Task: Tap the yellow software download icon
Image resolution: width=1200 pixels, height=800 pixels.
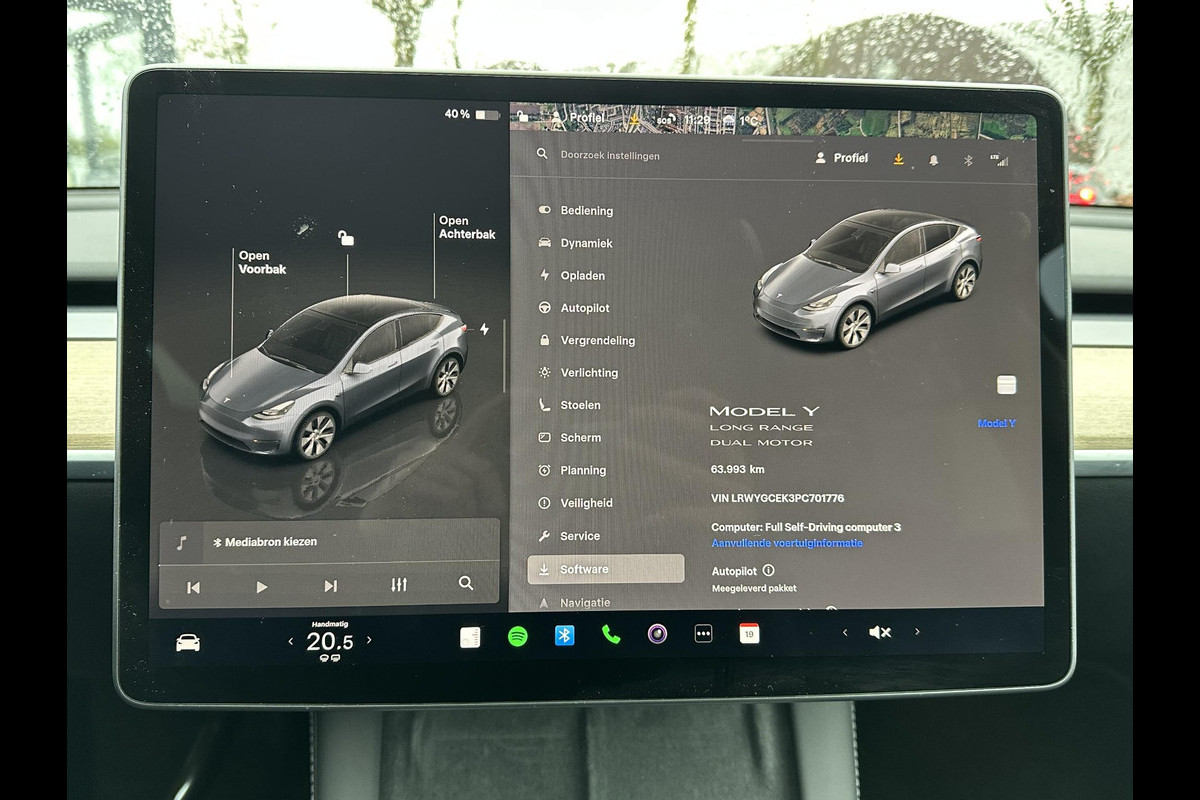Action: point(898,159)
